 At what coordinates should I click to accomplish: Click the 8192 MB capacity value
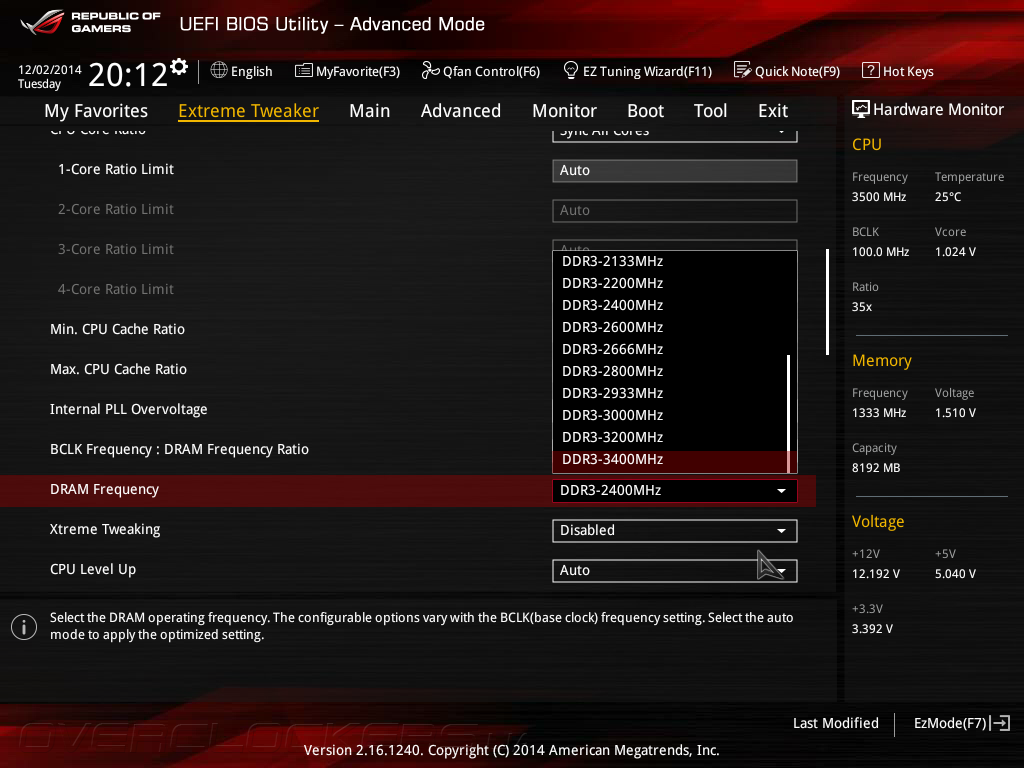coord(876,468)
